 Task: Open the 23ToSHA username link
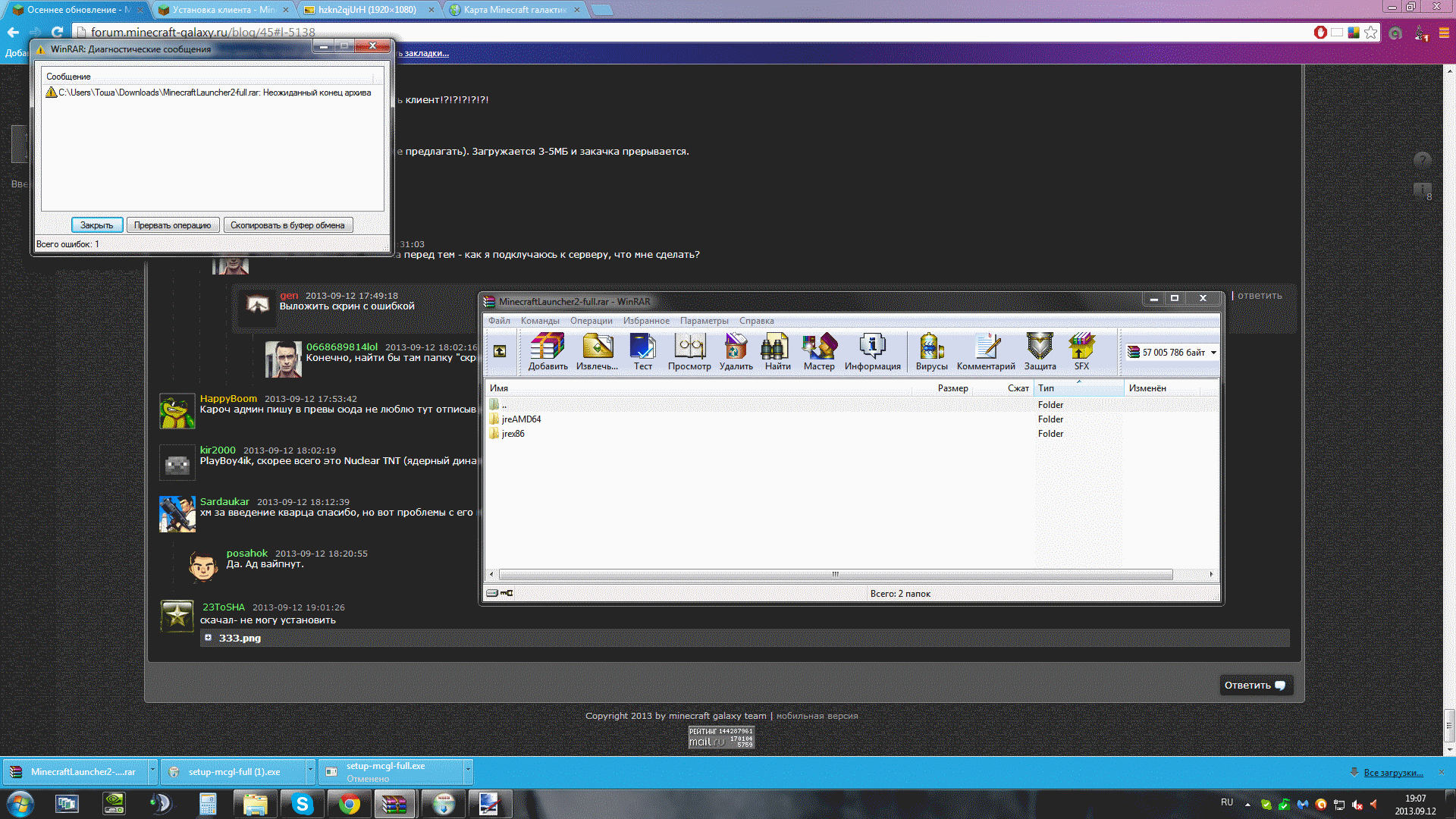click(224, 607)
